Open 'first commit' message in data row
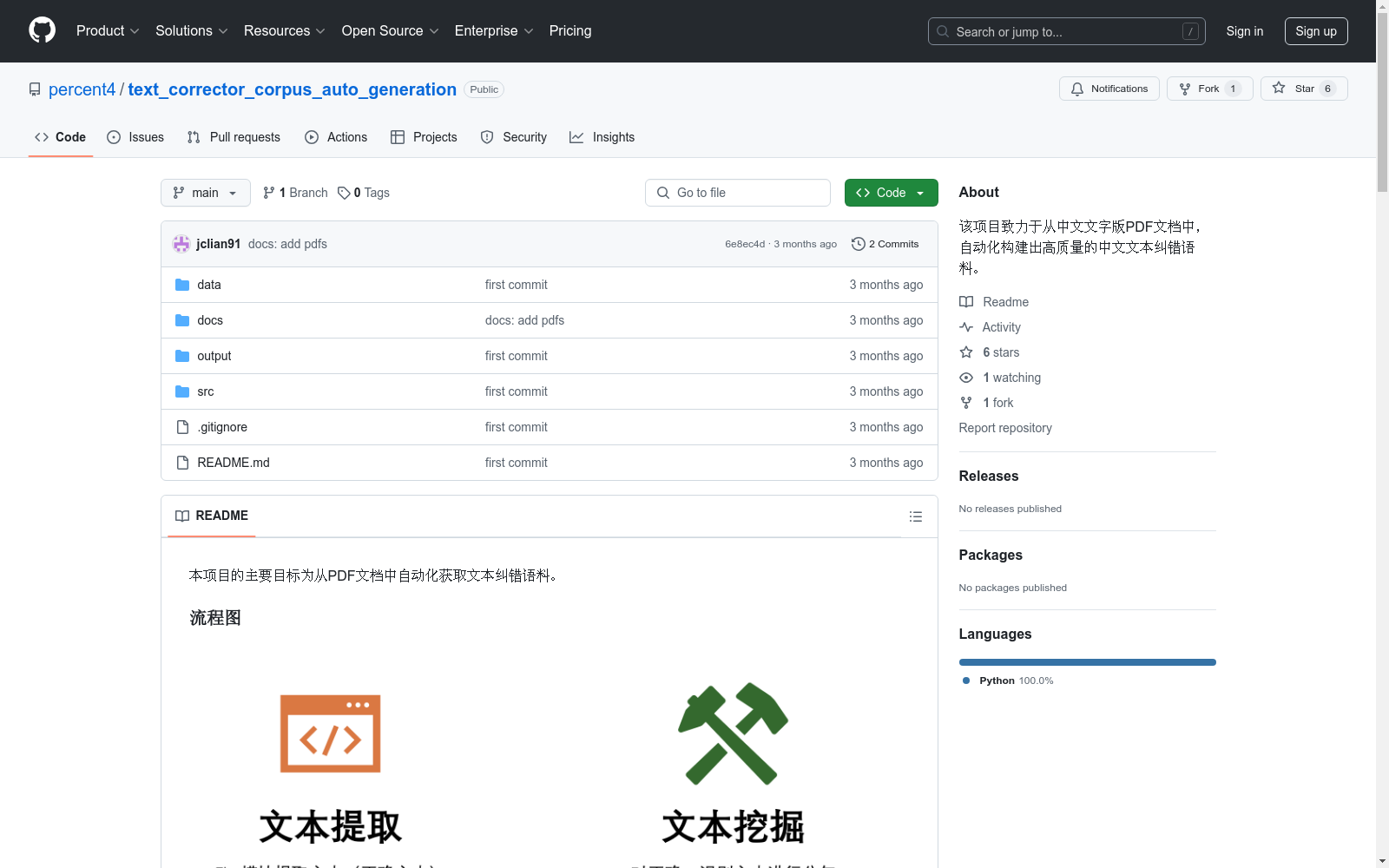Image resolution: width=1389 pixels, height=868 pixels. coord(517,285)
